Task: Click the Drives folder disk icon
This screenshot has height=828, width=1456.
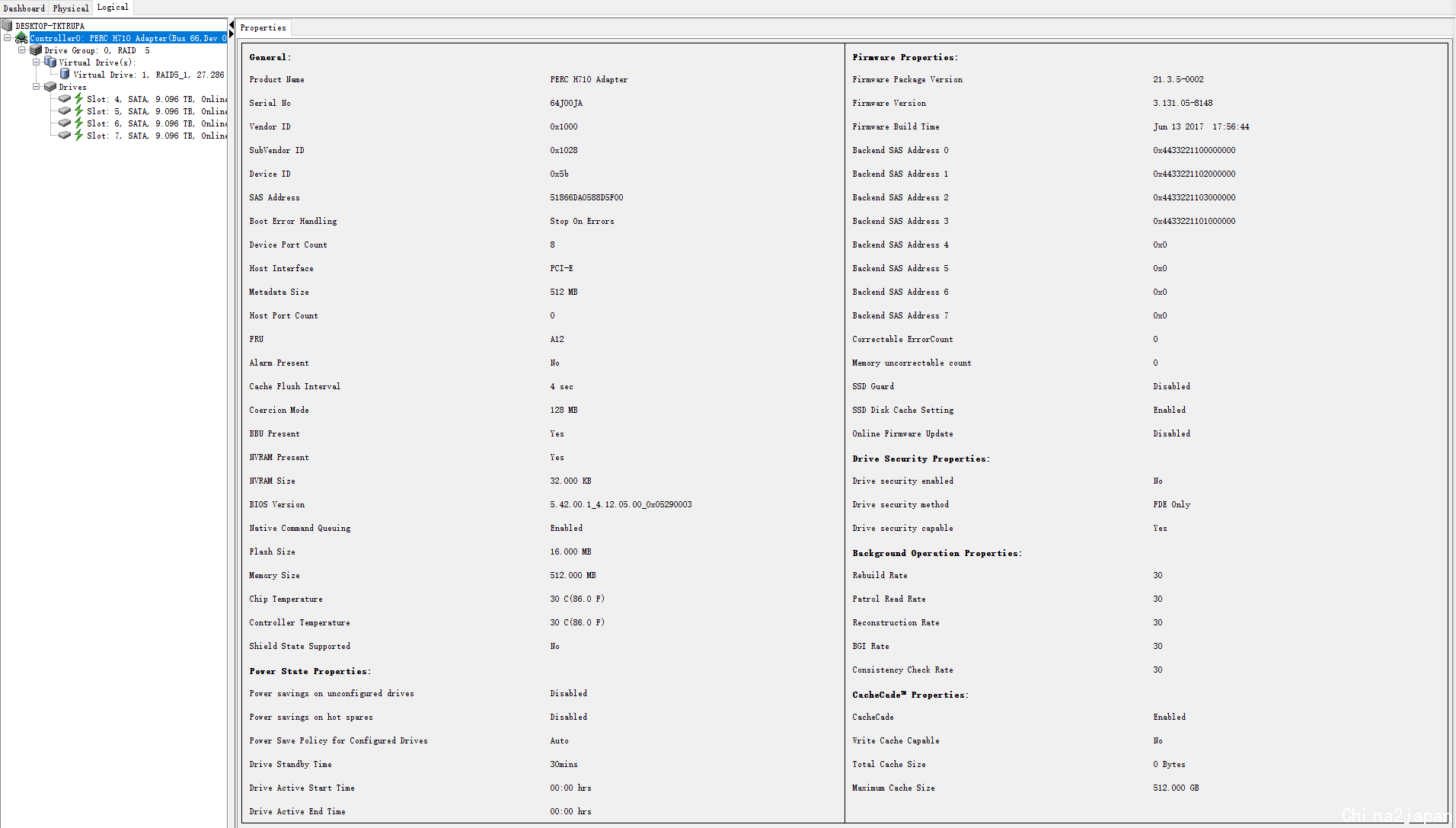Action: tap(50, 87)
